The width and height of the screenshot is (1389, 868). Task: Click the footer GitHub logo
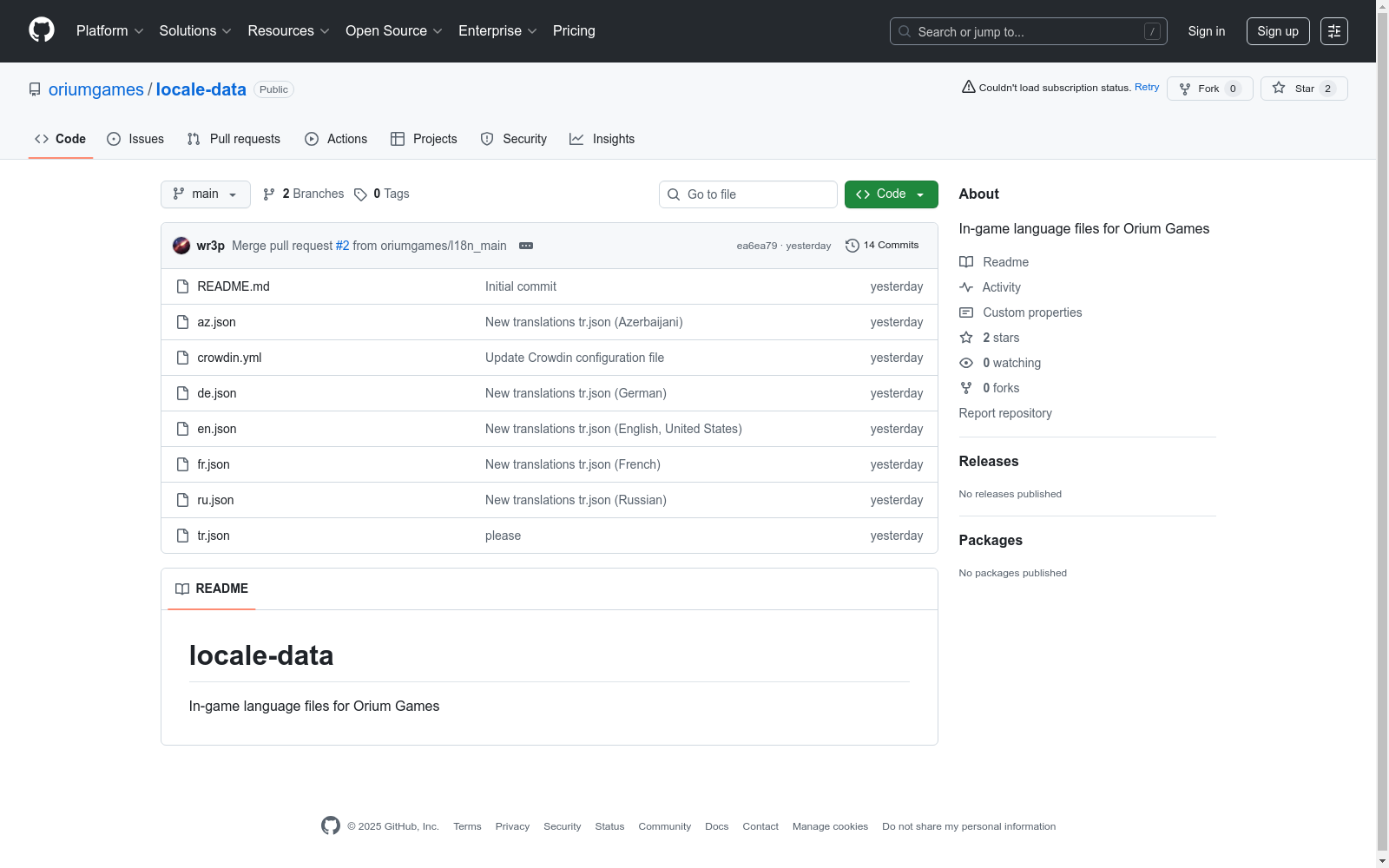pyautogui.click(x=331, y=825)
